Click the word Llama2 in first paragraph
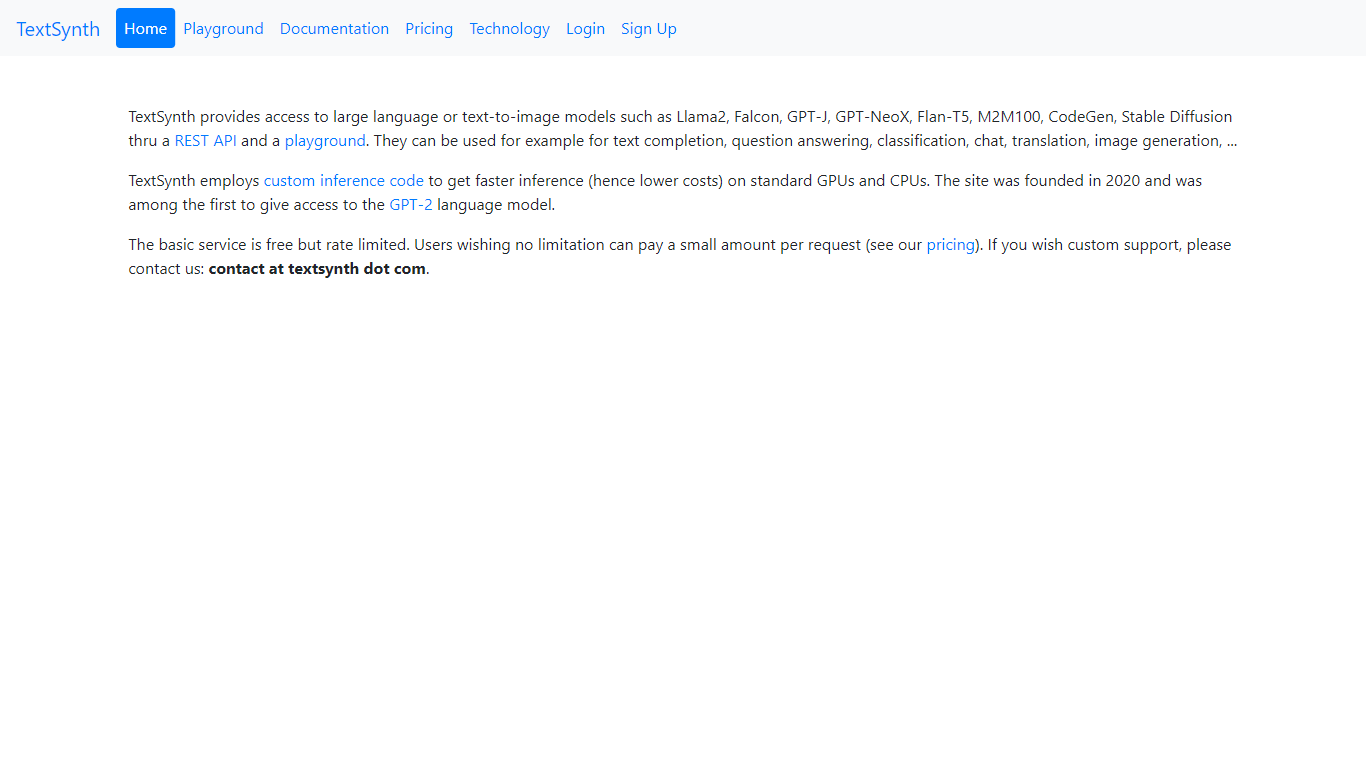The image size is (1366, 768). [701, 117]
